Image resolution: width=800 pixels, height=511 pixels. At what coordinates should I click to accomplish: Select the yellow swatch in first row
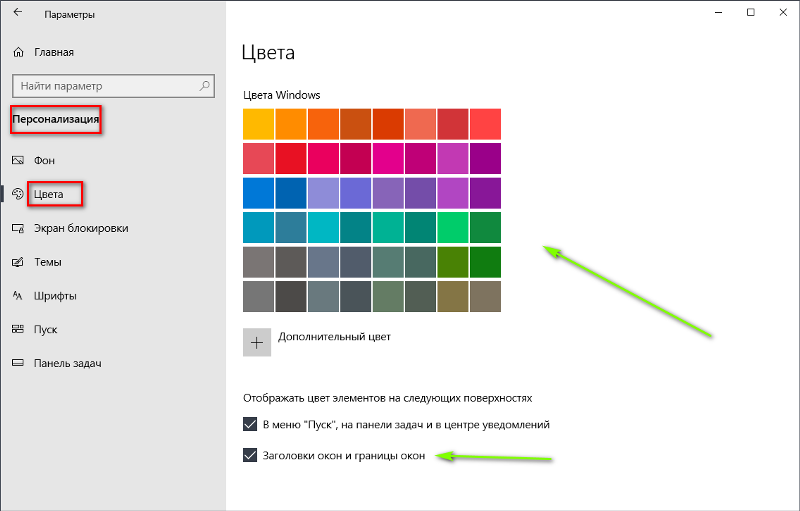258,124
